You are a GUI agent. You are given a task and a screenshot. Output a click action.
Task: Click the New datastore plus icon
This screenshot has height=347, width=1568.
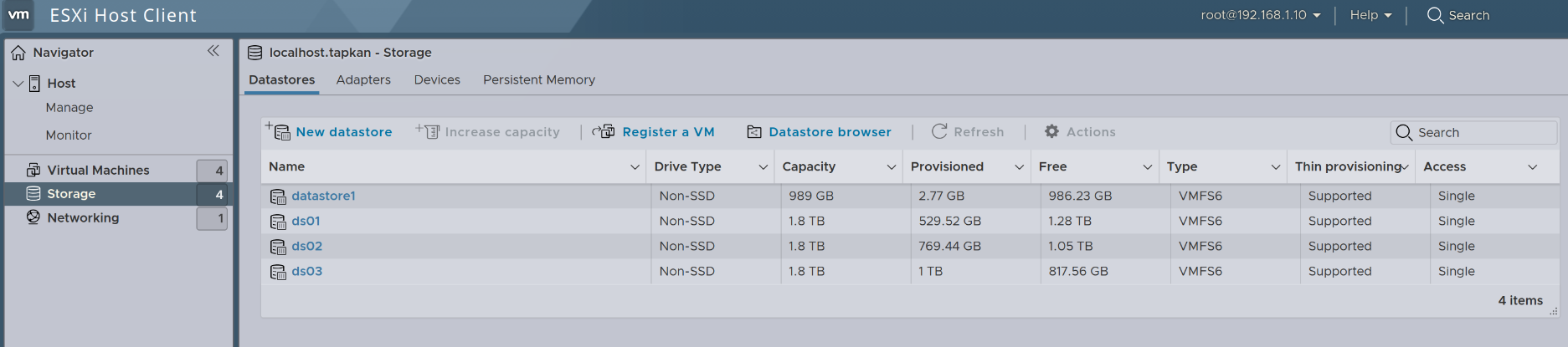[x=278, y=131]
